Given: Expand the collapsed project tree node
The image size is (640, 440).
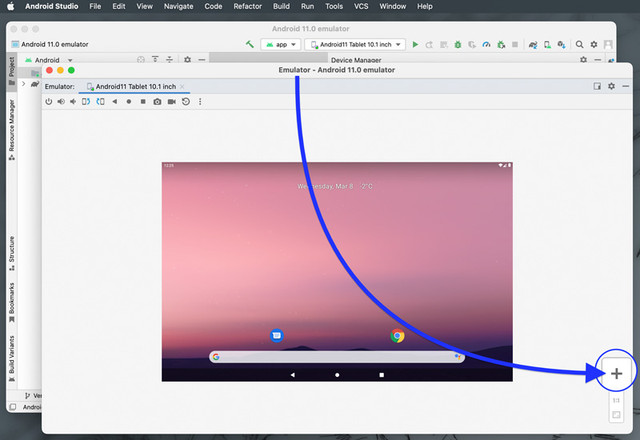Looking at the screenshot, I should coord(24,84).
